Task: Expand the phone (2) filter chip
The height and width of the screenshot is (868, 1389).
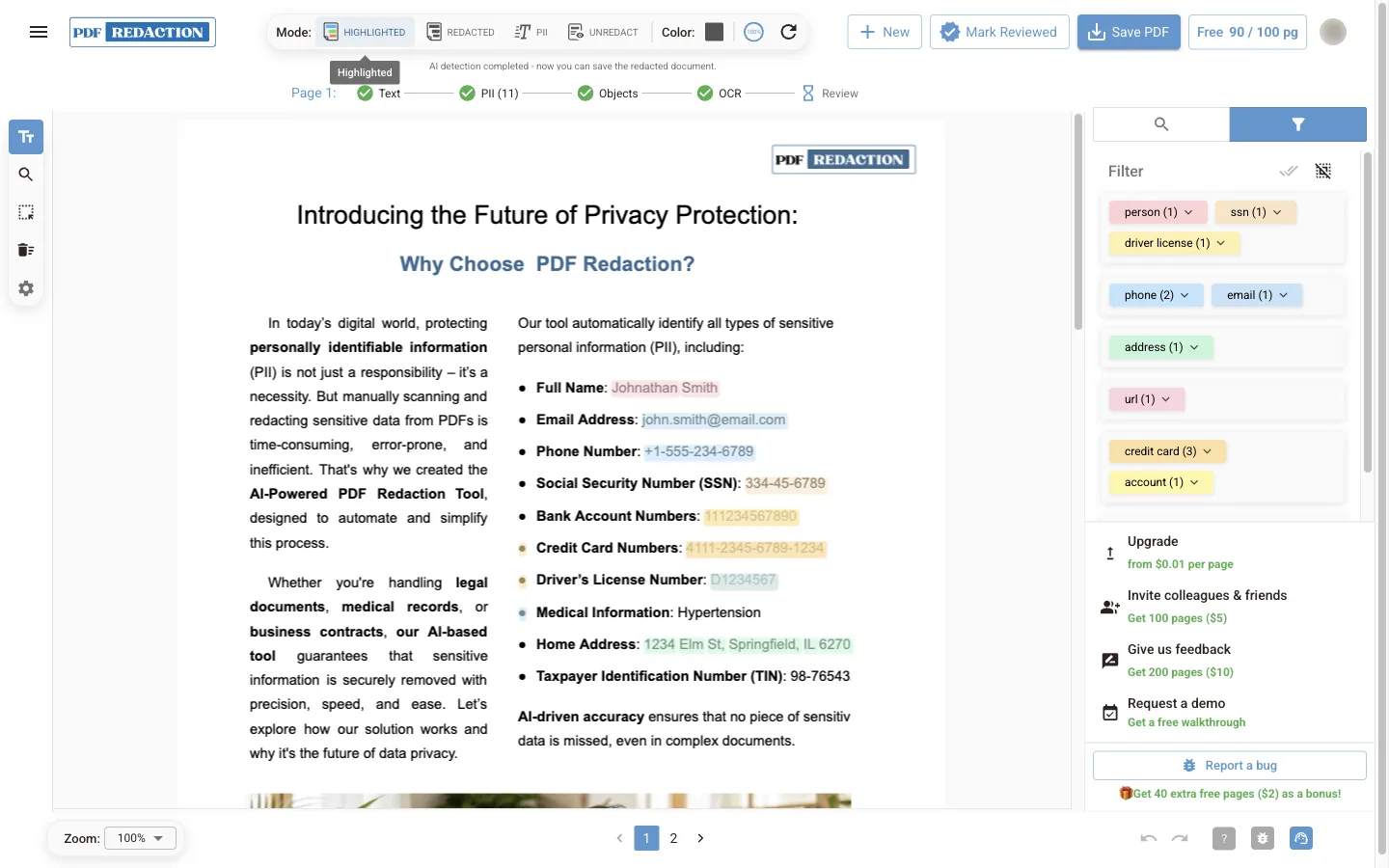Action: click(x=1157, y=295)
